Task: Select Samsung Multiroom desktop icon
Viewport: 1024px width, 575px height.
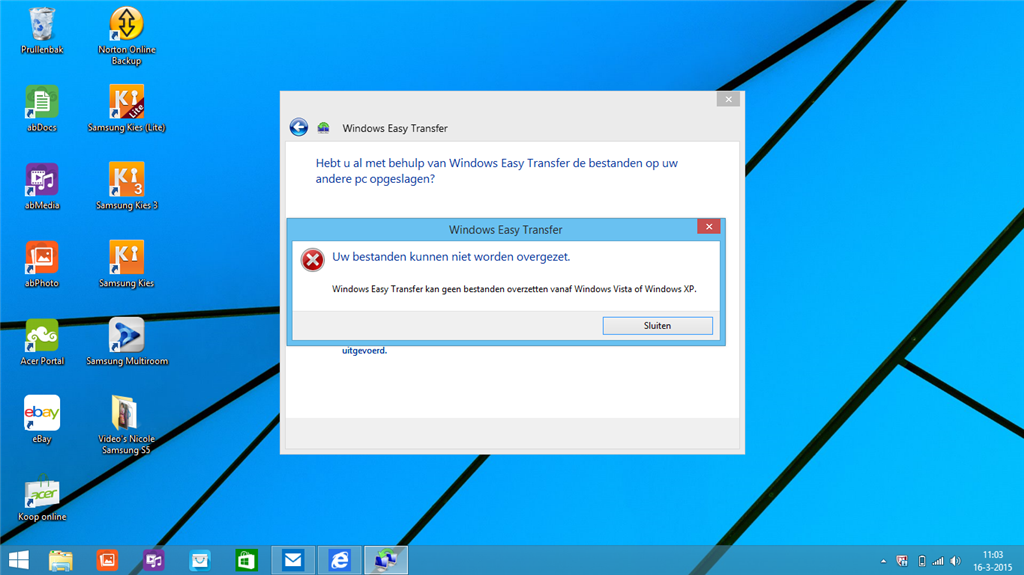Action: 127,342
